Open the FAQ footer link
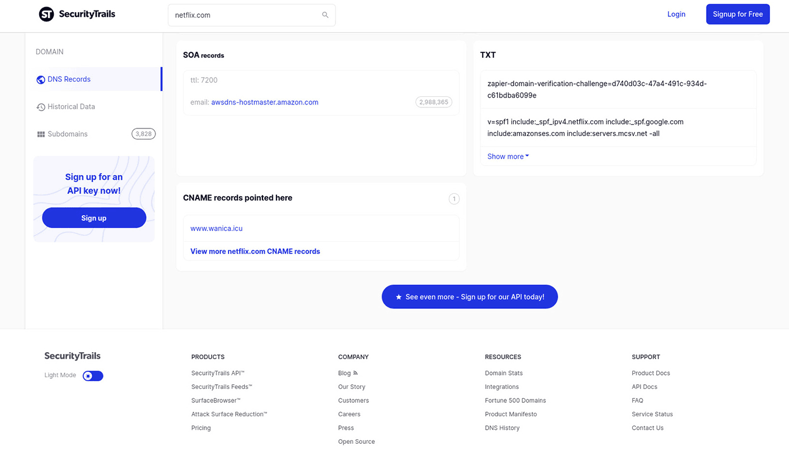 [x=637, y=401]
